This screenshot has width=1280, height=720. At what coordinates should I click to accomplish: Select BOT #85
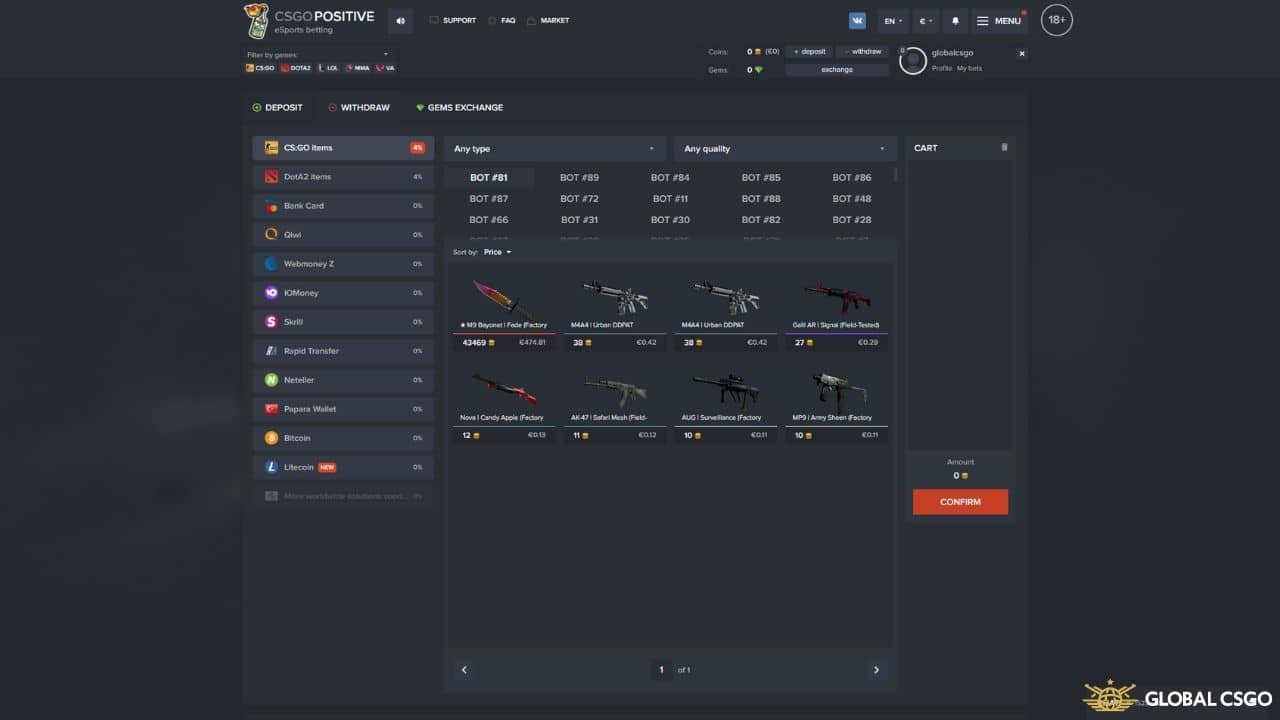coord(761,178)
